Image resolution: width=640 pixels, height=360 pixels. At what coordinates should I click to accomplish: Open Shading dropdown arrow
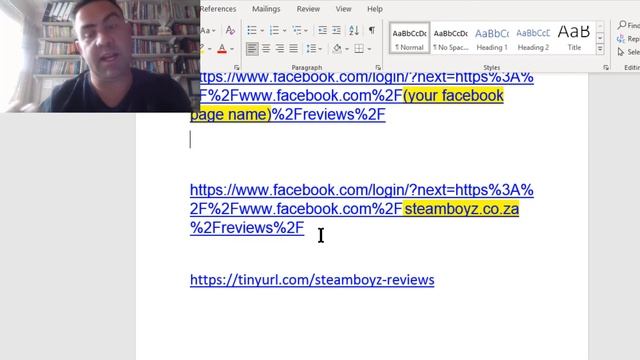(x=347, y=49)
